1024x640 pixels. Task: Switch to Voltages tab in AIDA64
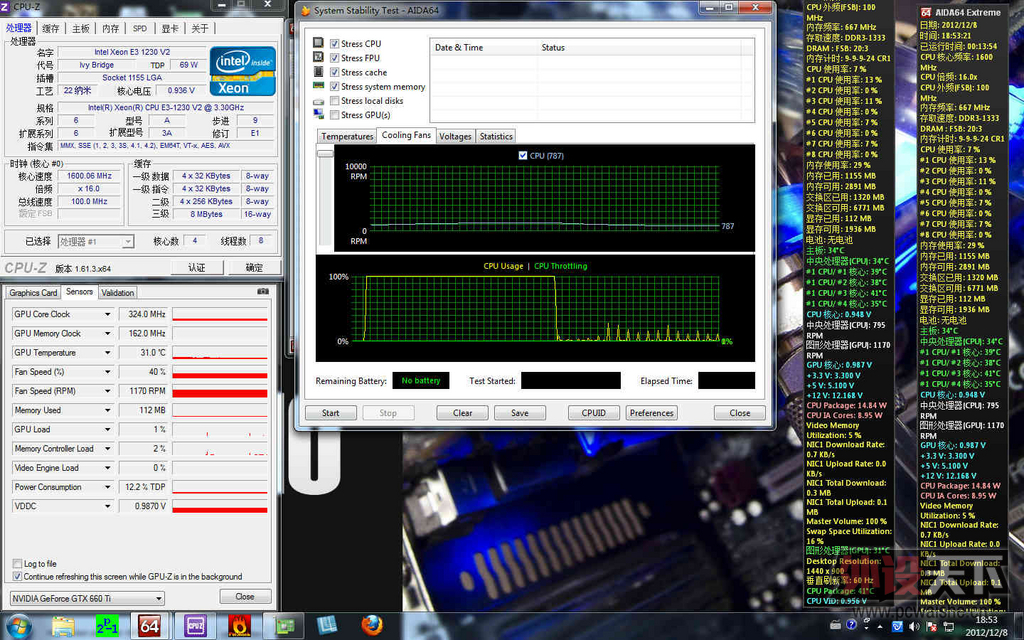pyautogui.click(x=455, y=136)
